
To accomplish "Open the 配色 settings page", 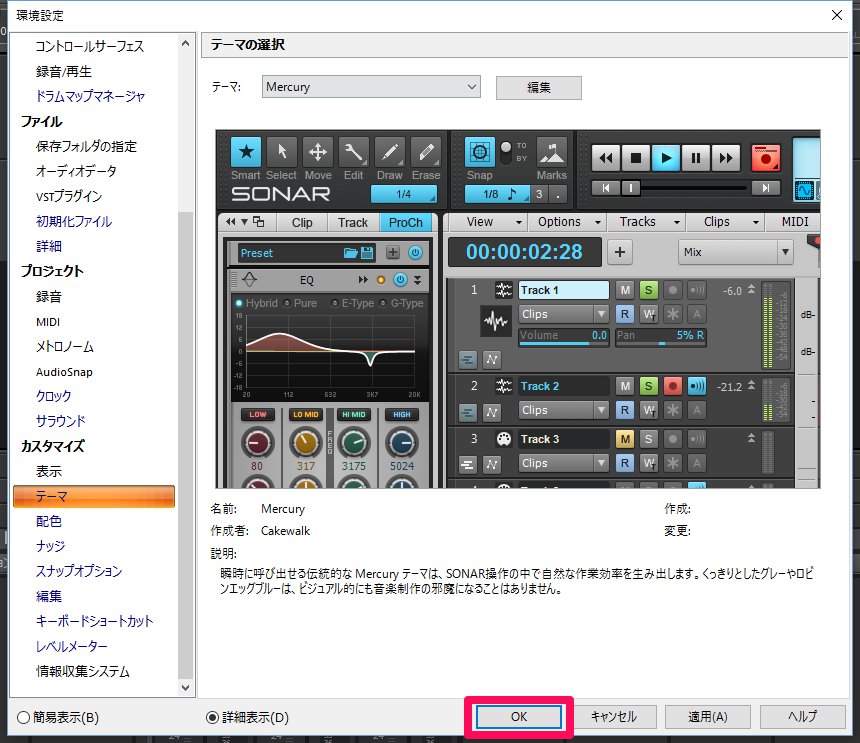I will pyautogui.click(x=49, y=521).
